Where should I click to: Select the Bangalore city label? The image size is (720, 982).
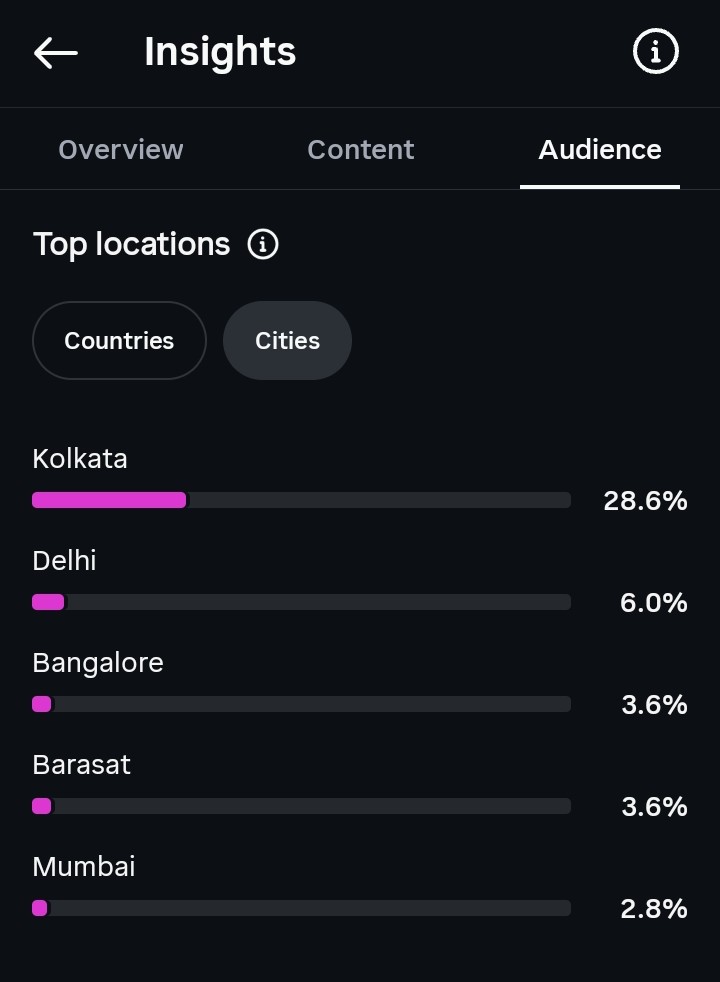(98, 664)
